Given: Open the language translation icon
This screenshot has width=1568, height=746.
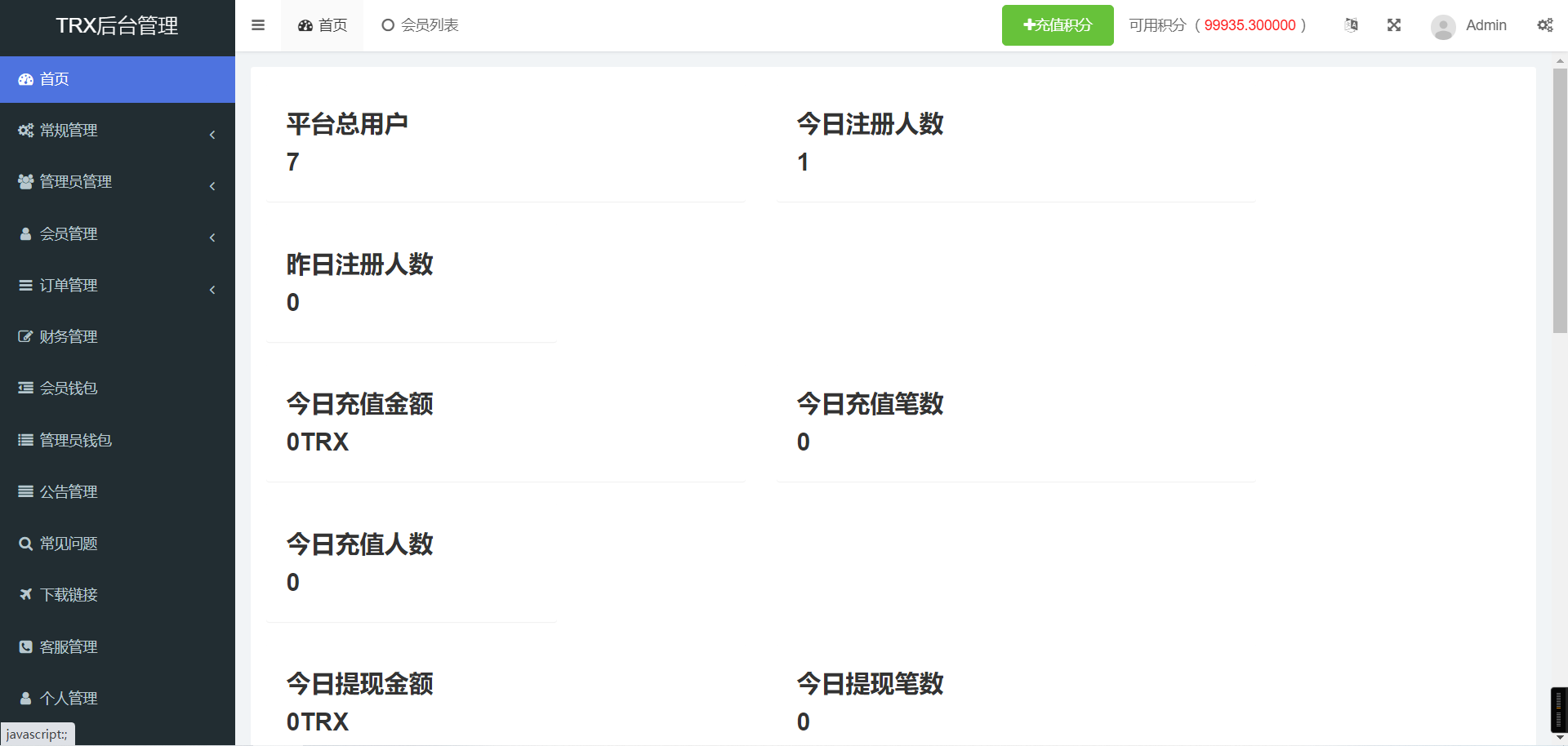Looking at the screenshot, I should click(x=1352, y=25).
